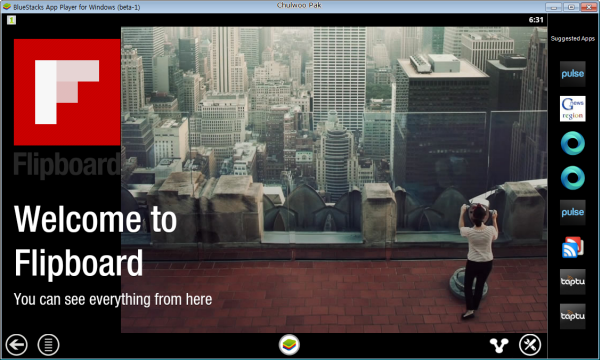Launch the upper taptu suggested app
The width and height of the screenshot is (600, 360).
tap(572, 282)
